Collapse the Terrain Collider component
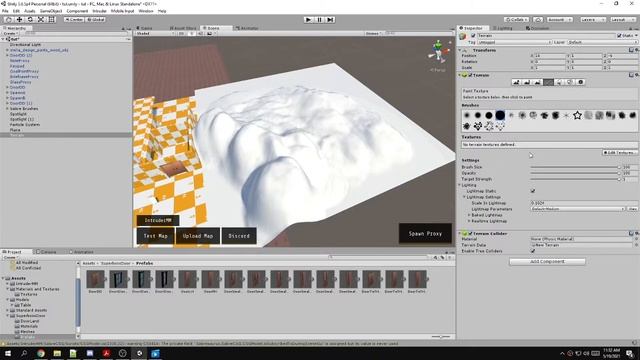The width and height of the screenshot is (640, 360). pos(460,233)
